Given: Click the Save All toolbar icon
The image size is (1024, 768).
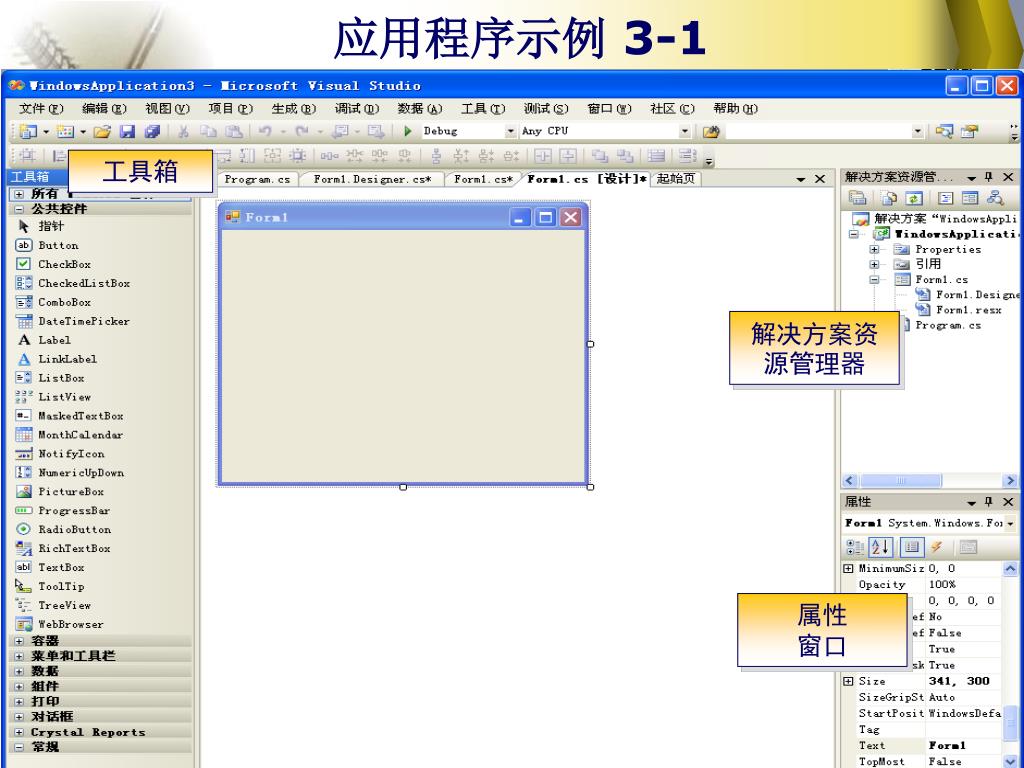Looking at the screenshot, I should pyautogui.click(x=152, y=131).
